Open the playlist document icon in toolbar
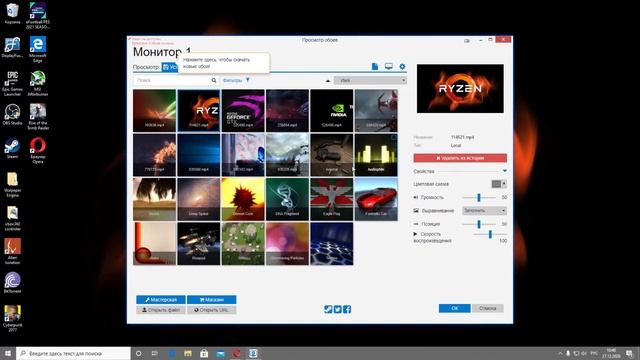Image resolution: width=640 pixels, height=360 pixels. click(x=375, y=67)
